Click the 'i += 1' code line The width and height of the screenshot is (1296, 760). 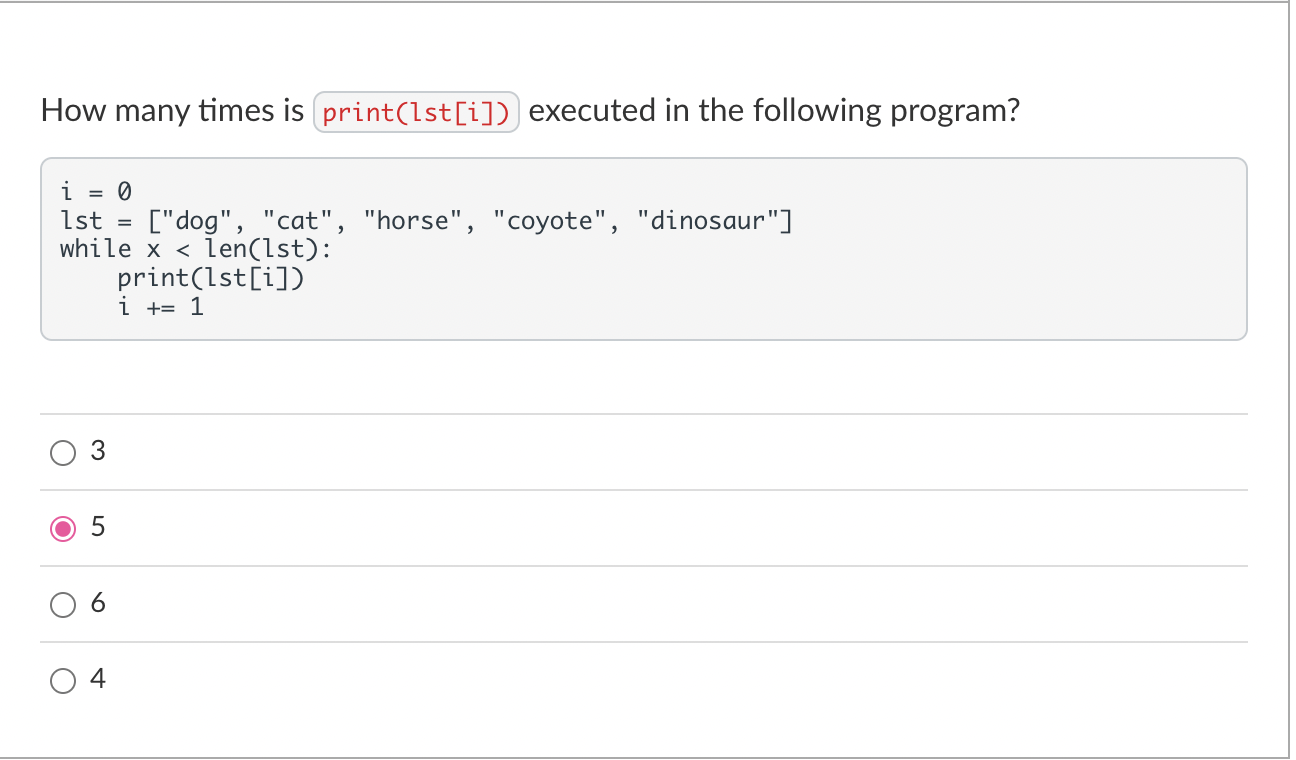tap(161, 306)
